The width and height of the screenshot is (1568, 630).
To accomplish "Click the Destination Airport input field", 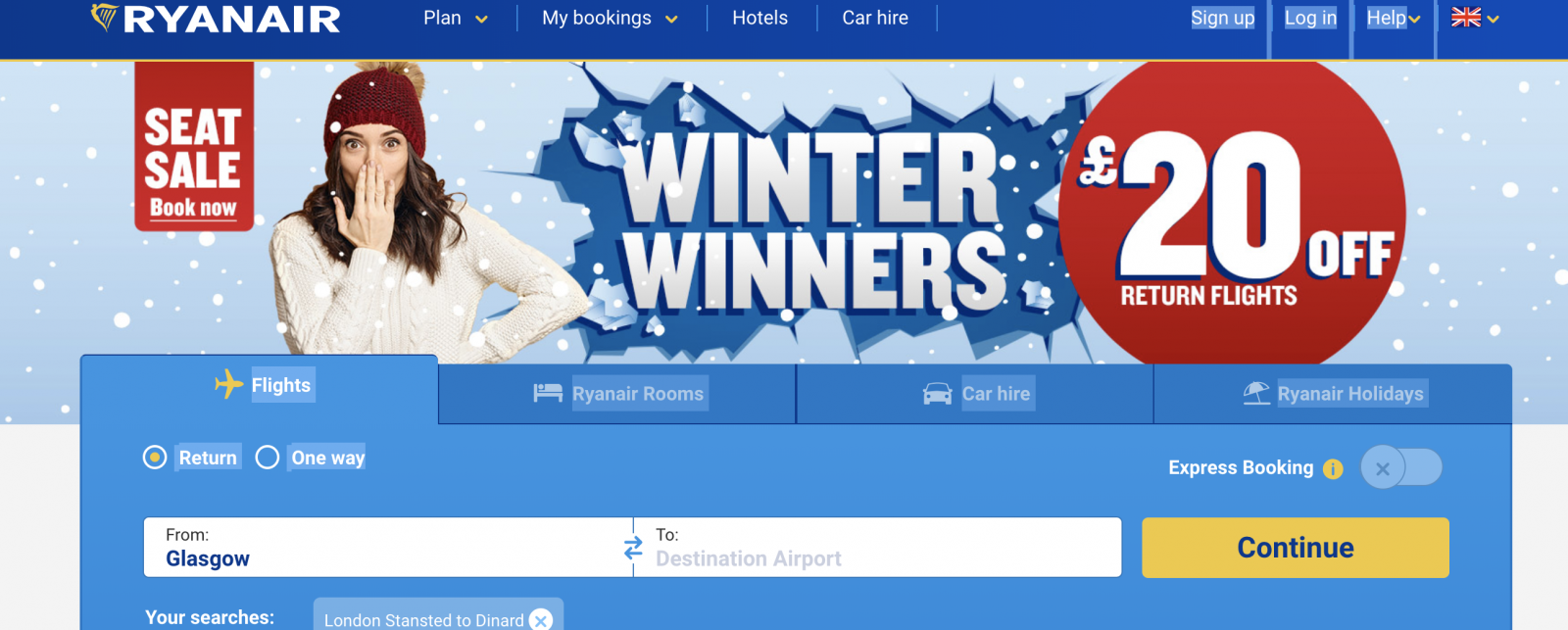I will click(878, 548).
